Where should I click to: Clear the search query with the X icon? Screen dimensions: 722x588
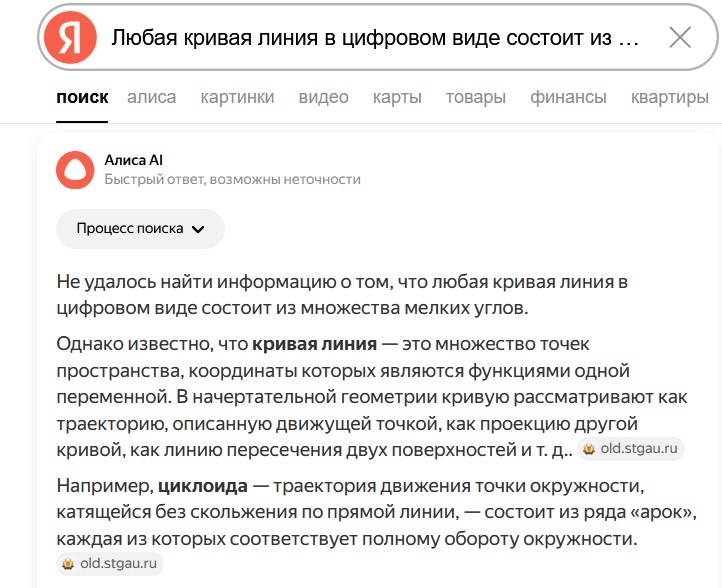(679, 38)
